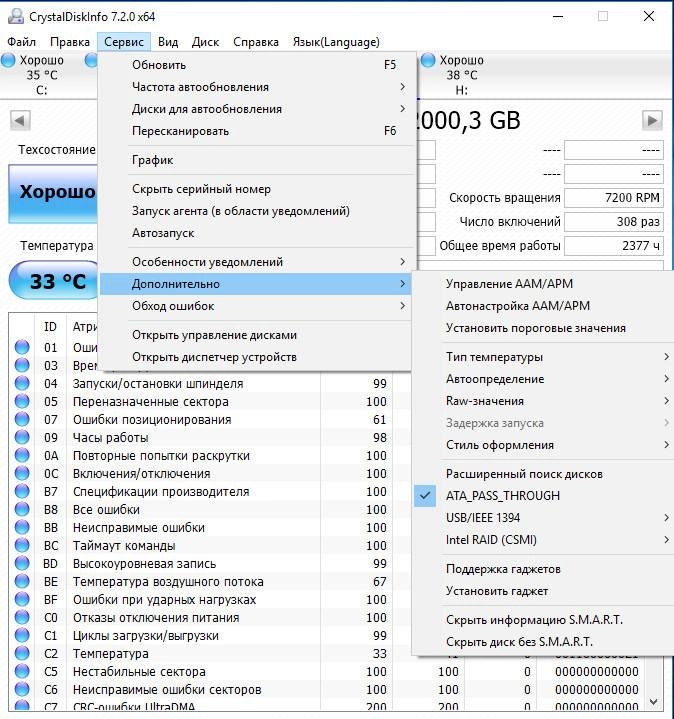Click the CrystalDiskInfo app icon in title bar
This screenshot has width=674, height=719.
(16, 17)
